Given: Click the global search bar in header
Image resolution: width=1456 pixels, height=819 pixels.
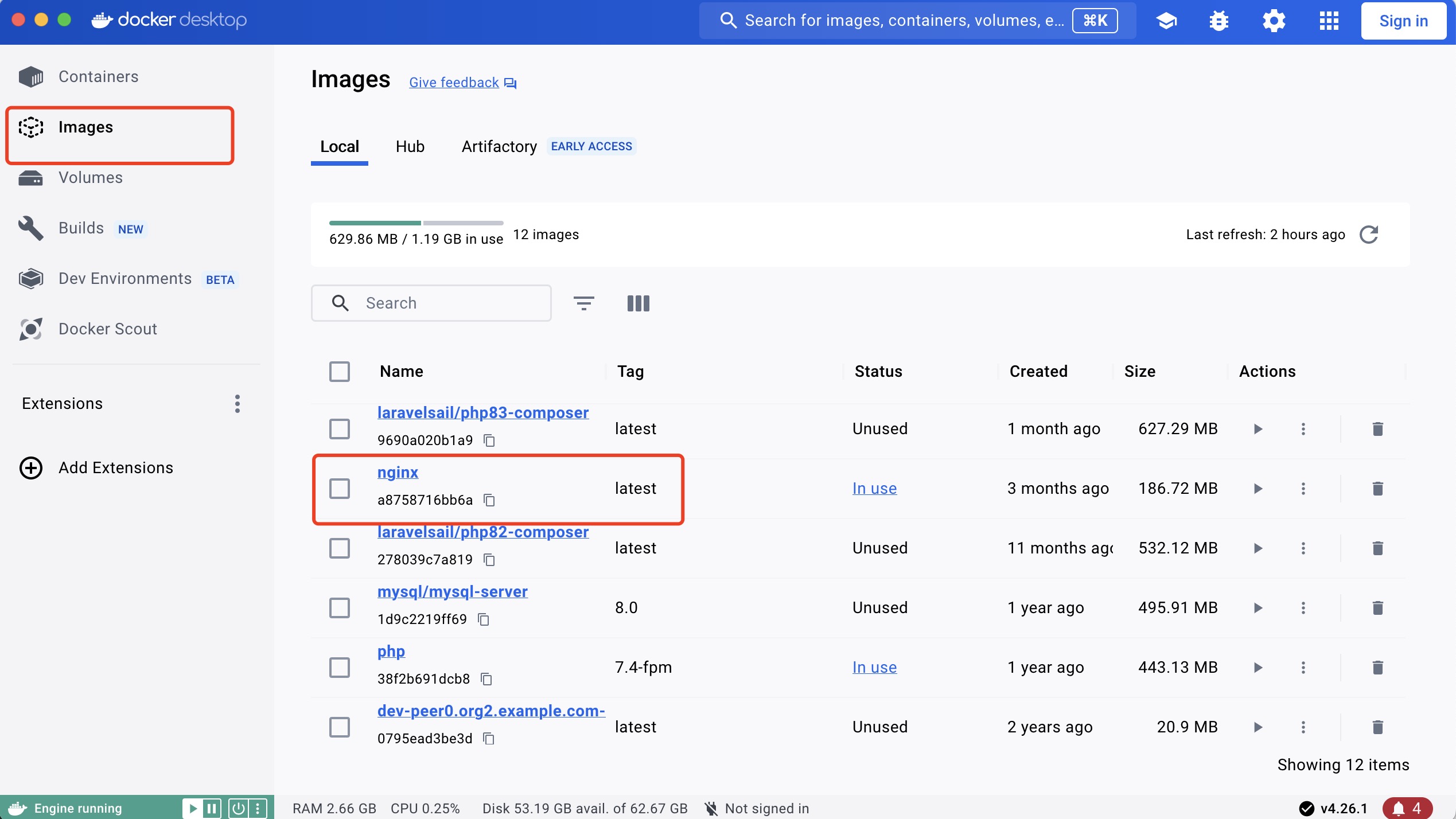Looking at the screenshot, I should click(x=917, y=21).
